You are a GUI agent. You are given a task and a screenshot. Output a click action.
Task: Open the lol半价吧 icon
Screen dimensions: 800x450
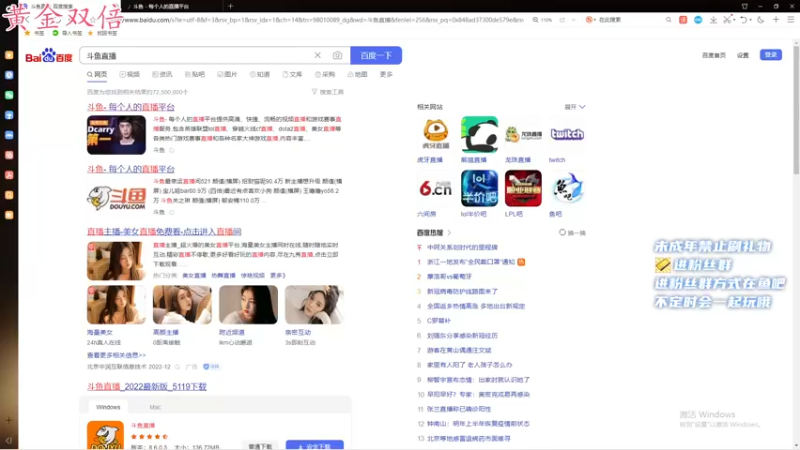click(479, 188)
